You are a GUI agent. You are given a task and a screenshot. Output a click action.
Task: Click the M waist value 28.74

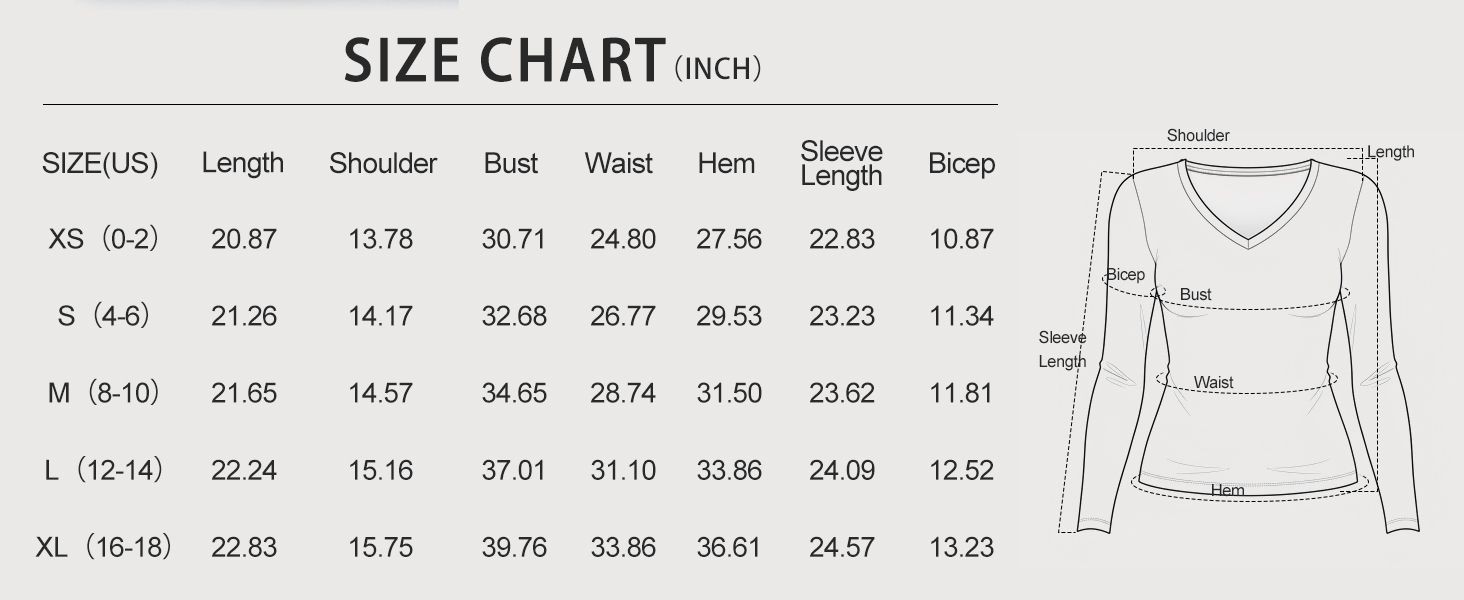[622, 393]
